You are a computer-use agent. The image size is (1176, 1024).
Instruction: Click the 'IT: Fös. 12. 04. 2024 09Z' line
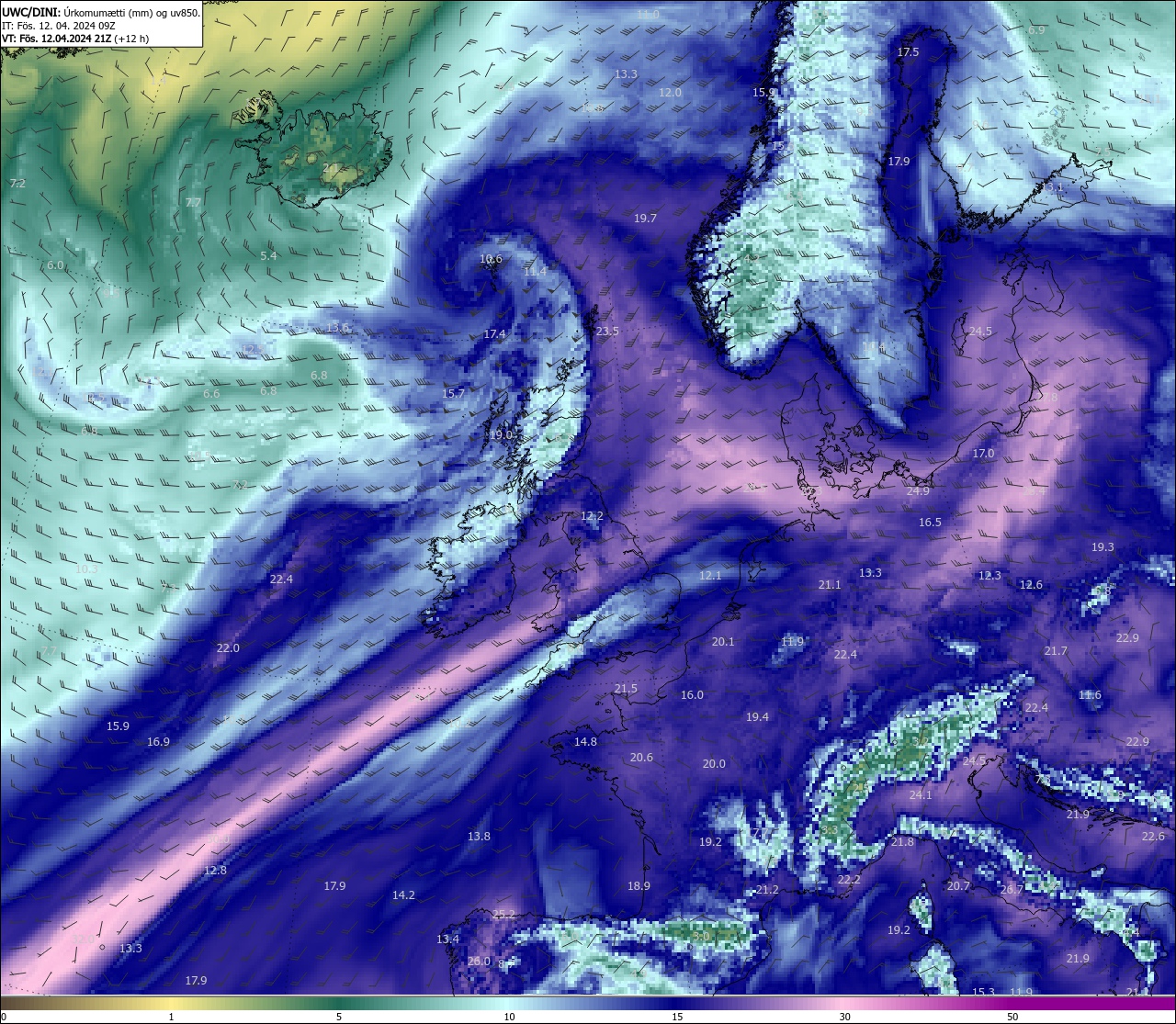coord(59,26)
